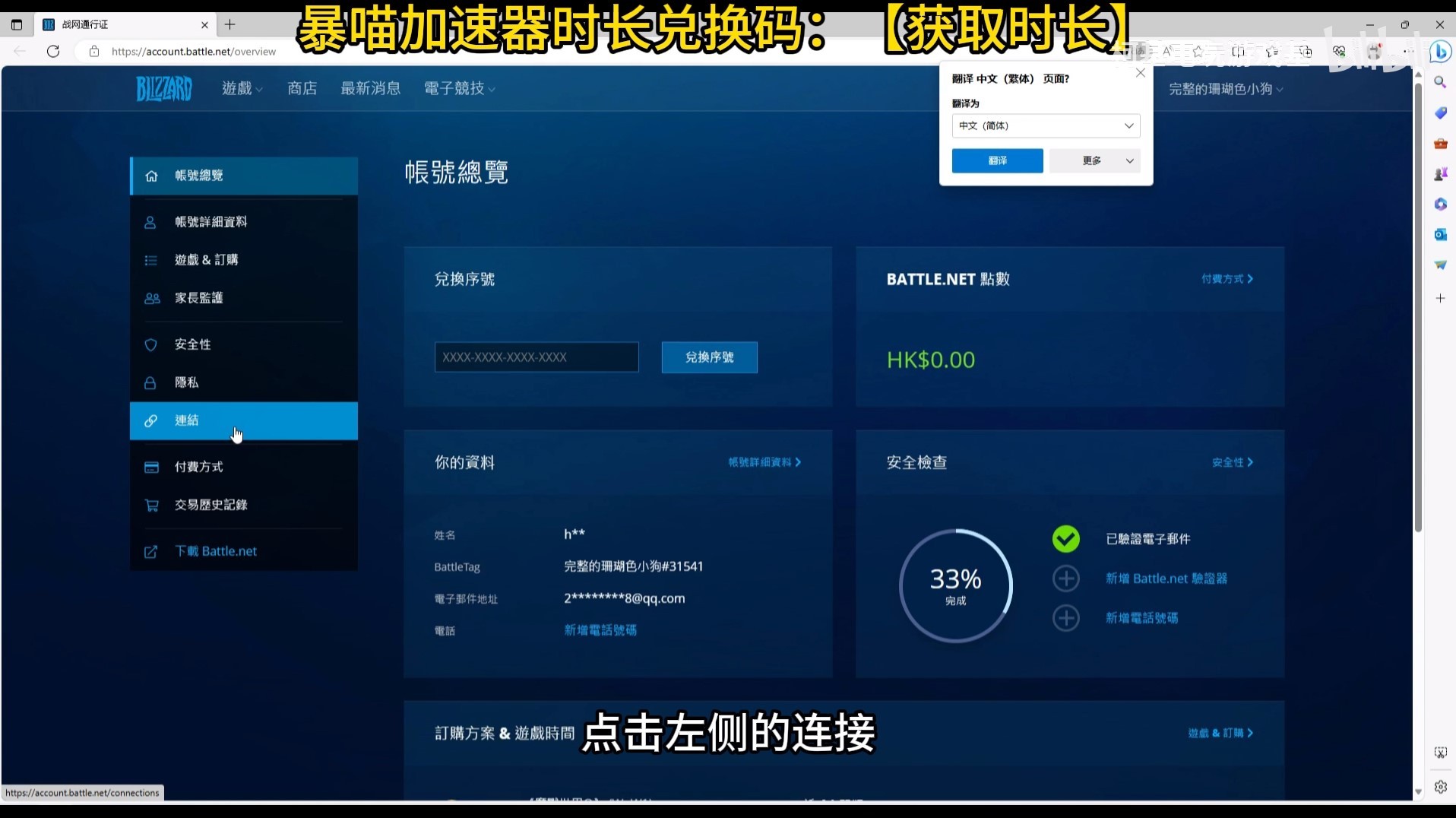Click the sidebar add plus icon
Viewport: 1456px width, 818px height.
(1440, 298)
